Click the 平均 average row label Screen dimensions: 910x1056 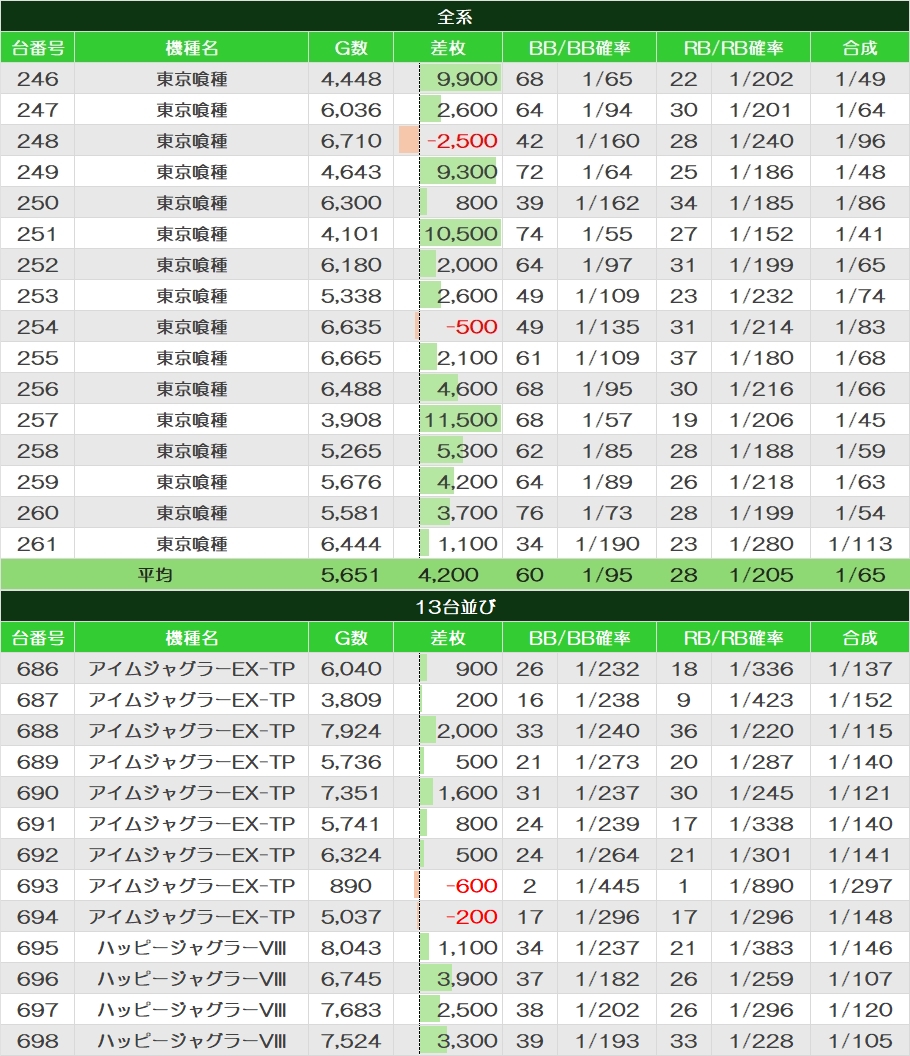pyautogui.click(x=155, y=574)
